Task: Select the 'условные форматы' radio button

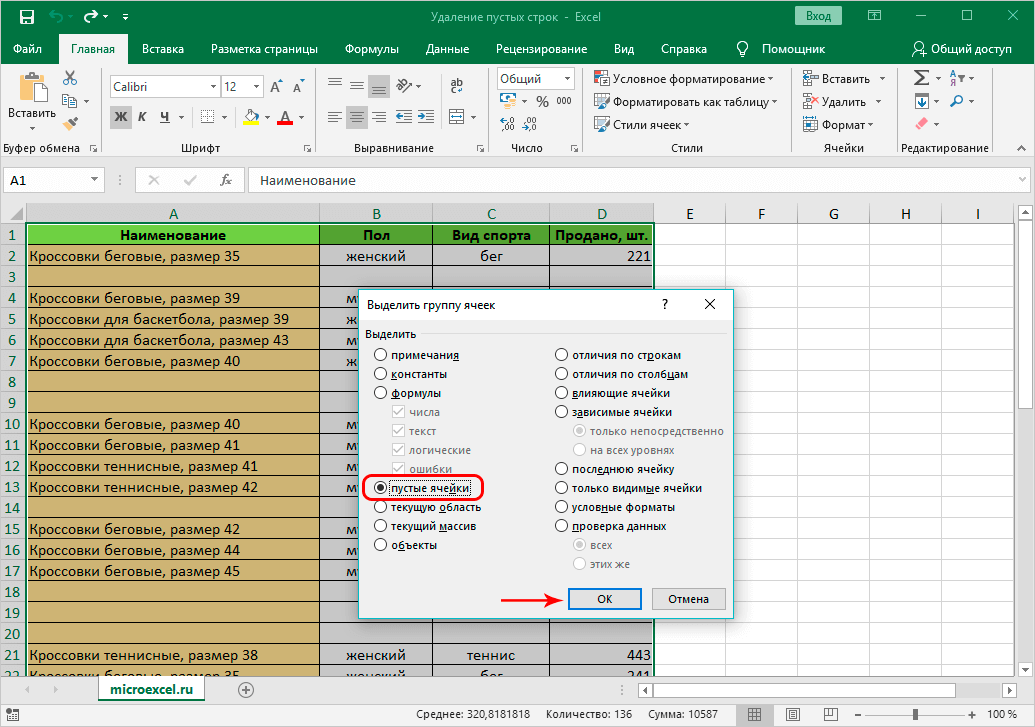Action: (x=561, y=507)
